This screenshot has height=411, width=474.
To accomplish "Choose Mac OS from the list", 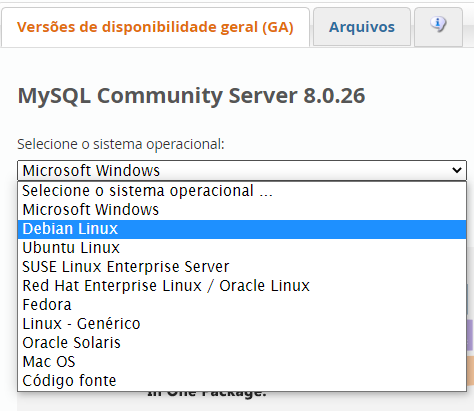I will (x=242, y=362).
